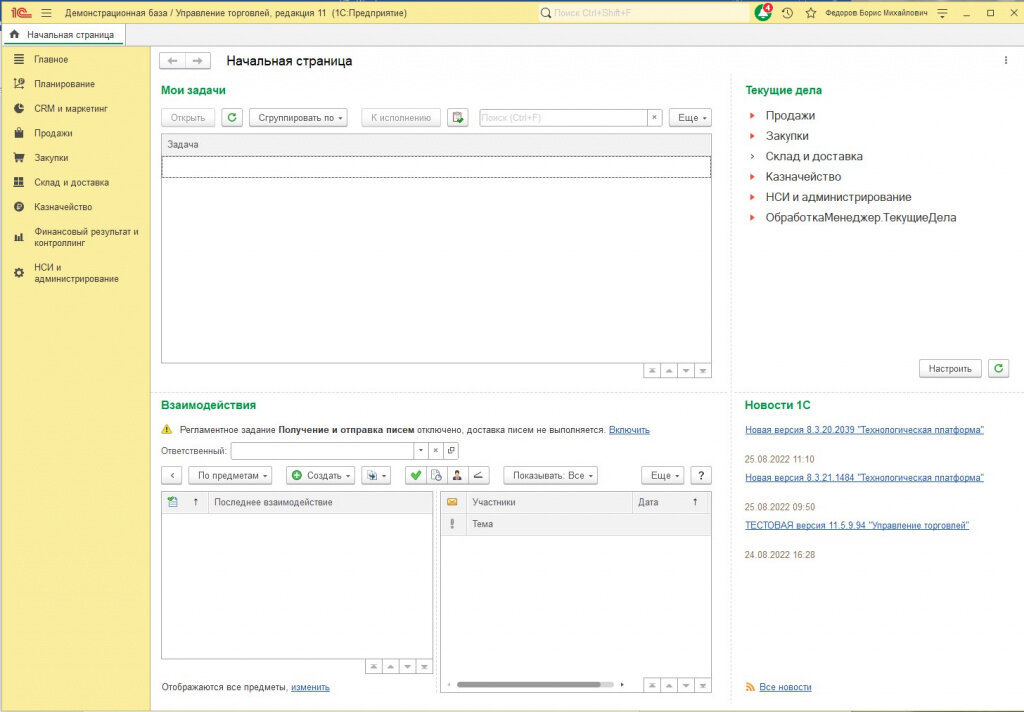Open the Показывать: Все filter dropdown
Viewport: 1024px width, 712px height.
551,476
